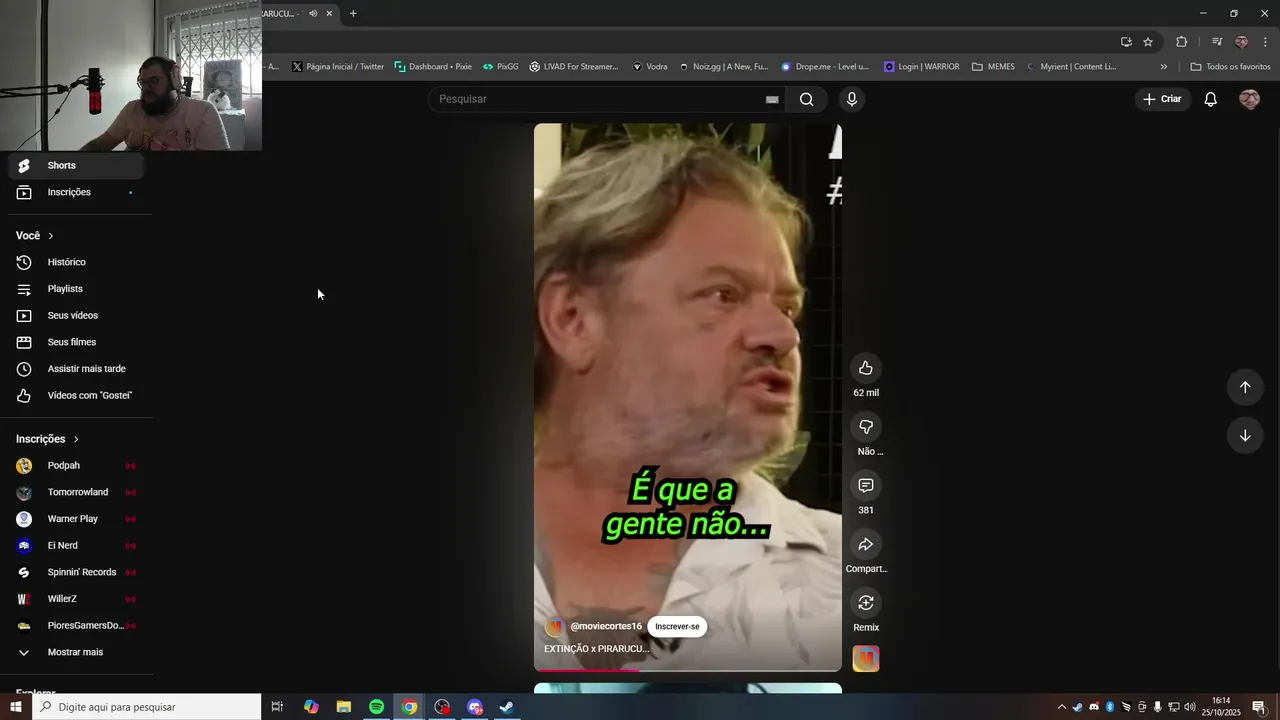1280x720 pixels.
Task: Open the comments on the short
Action: point(866,485)
